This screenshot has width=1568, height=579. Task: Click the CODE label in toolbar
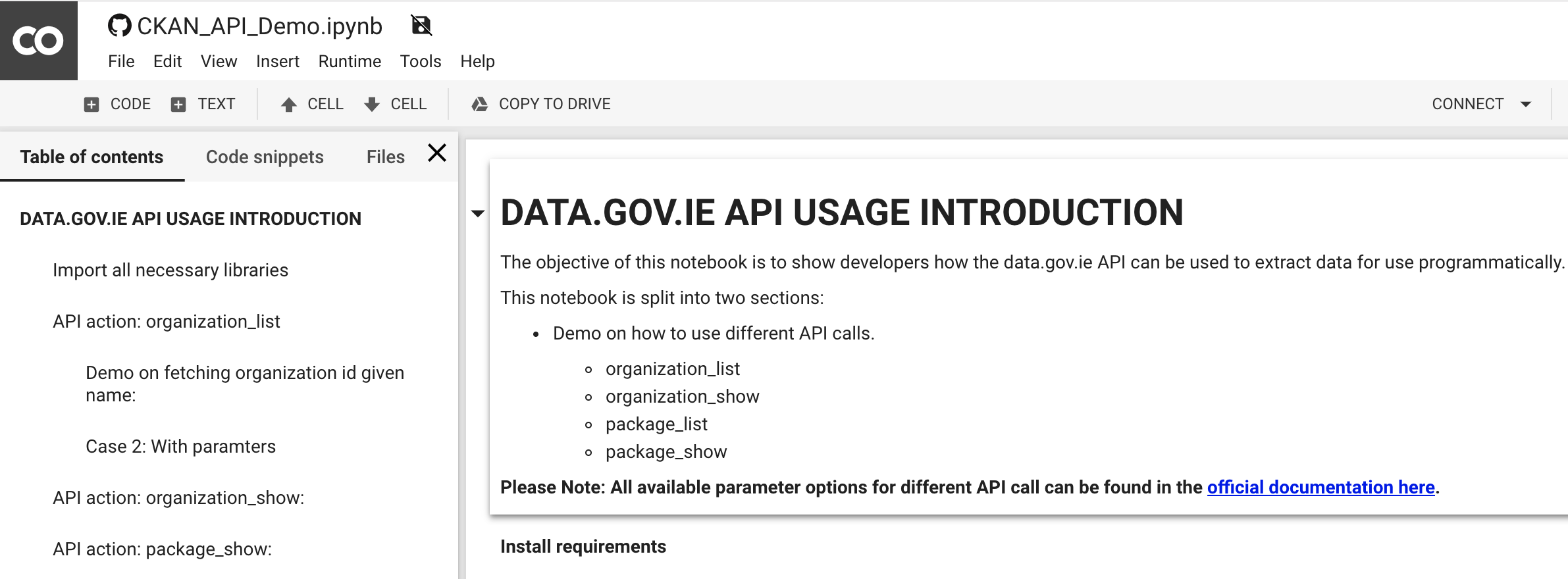[x=130, y=104]
